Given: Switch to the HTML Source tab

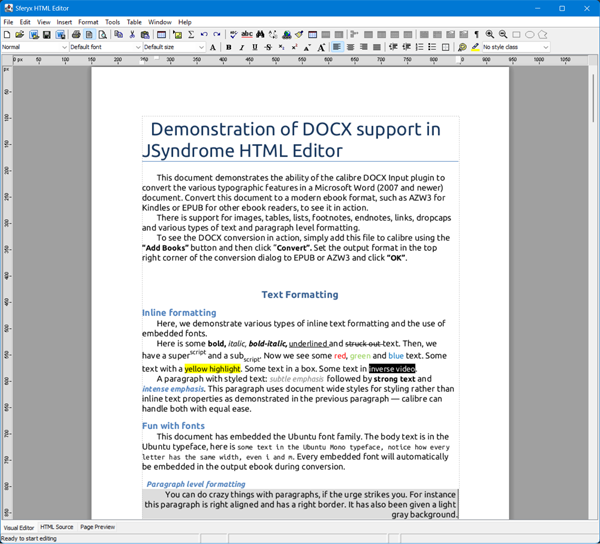Looking at the screenshot, I should tap(57, 527).
